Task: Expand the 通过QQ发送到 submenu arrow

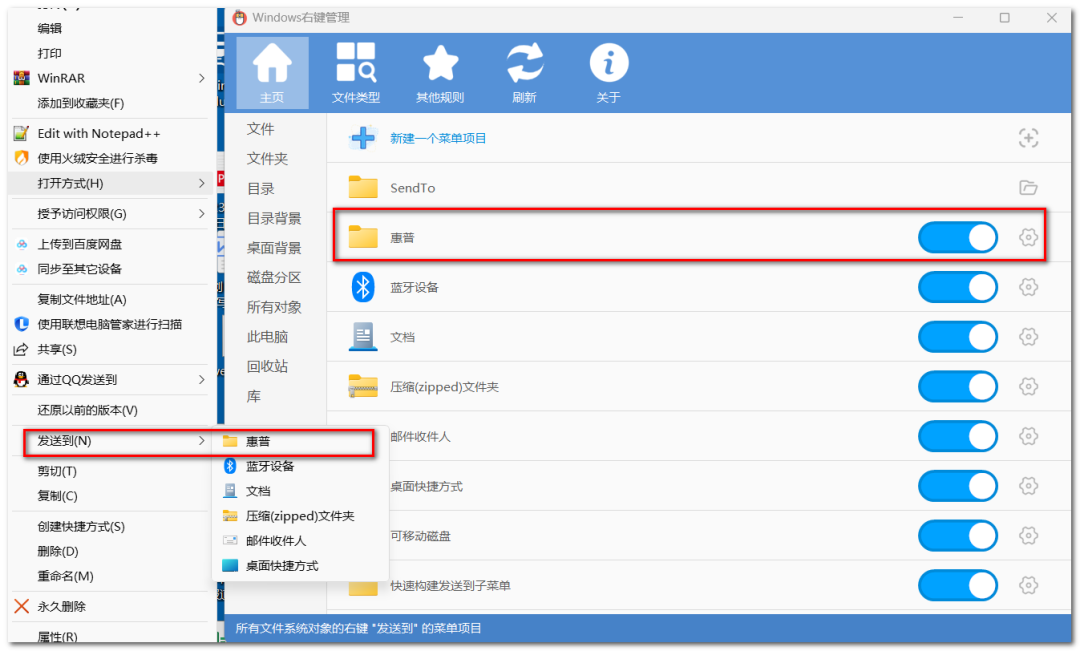Action: click(x=202, y=380)
